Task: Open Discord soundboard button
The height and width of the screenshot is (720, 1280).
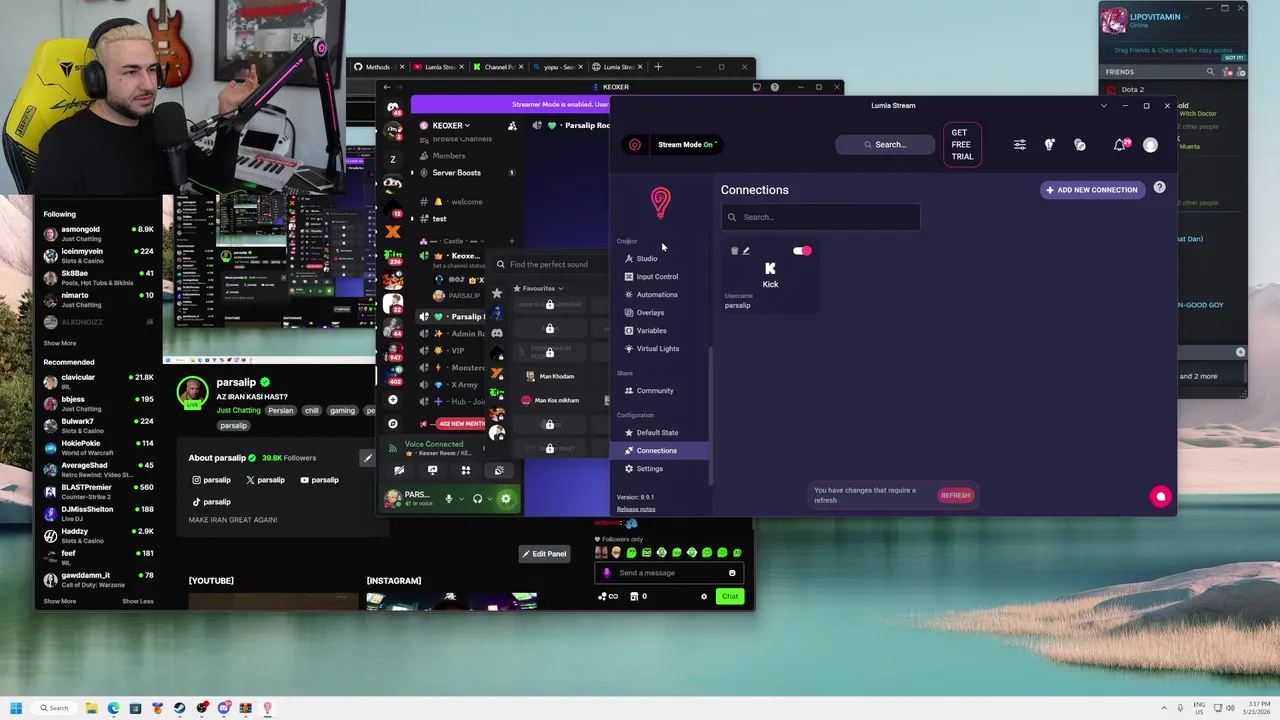Action: click(498, 470)
